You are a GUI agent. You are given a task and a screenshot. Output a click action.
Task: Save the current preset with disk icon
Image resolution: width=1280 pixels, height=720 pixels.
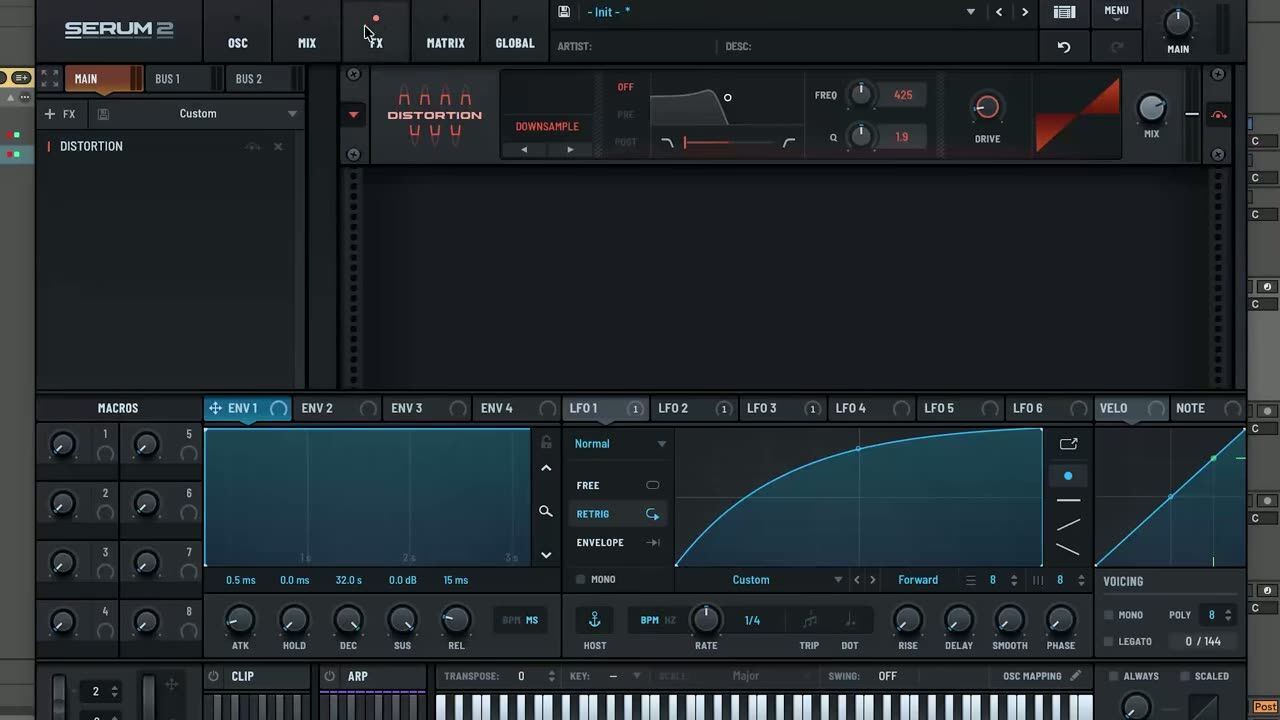tap(564, 12)
